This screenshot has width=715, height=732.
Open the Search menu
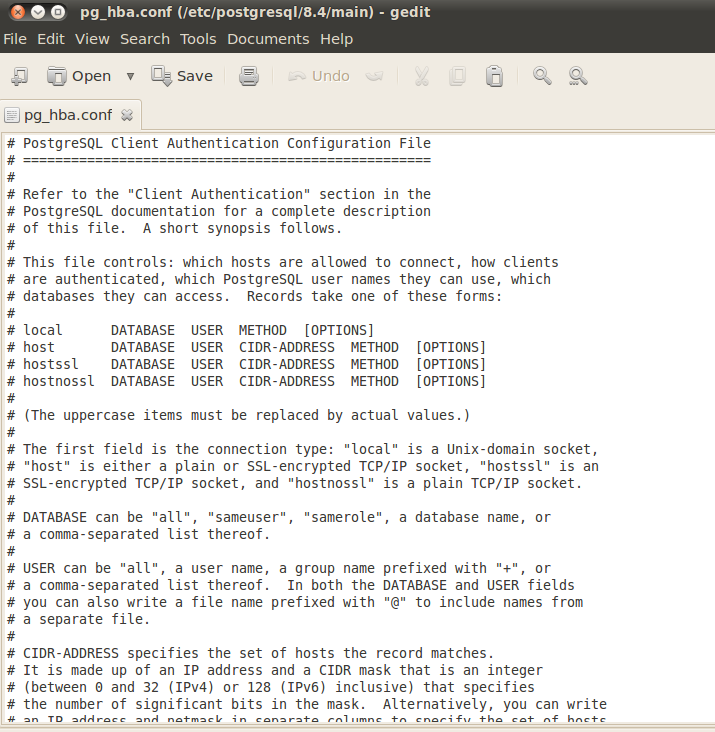tap(145, 39)
